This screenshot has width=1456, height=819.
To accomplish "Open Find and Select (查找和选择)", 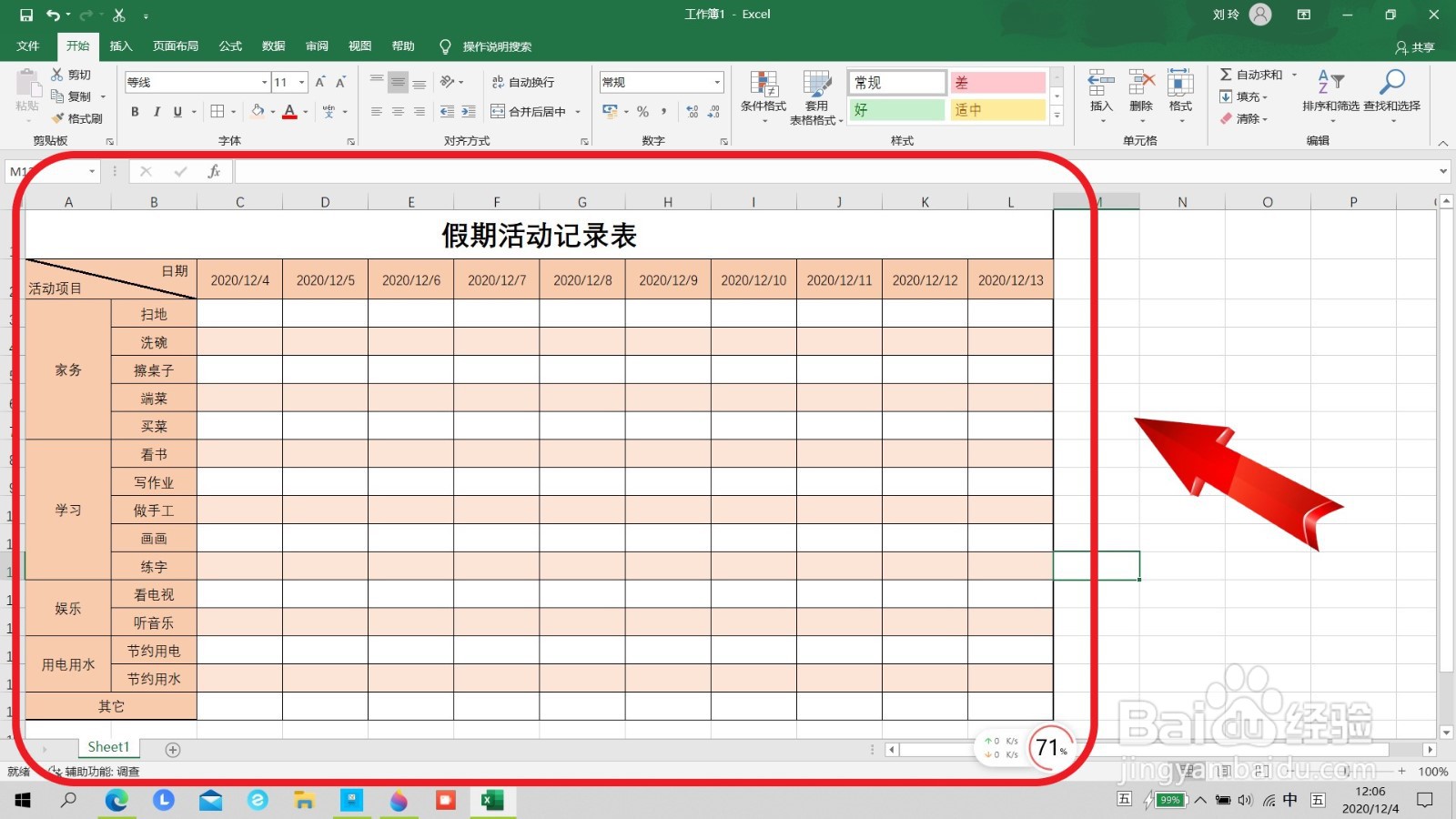I will point(1391,95).
